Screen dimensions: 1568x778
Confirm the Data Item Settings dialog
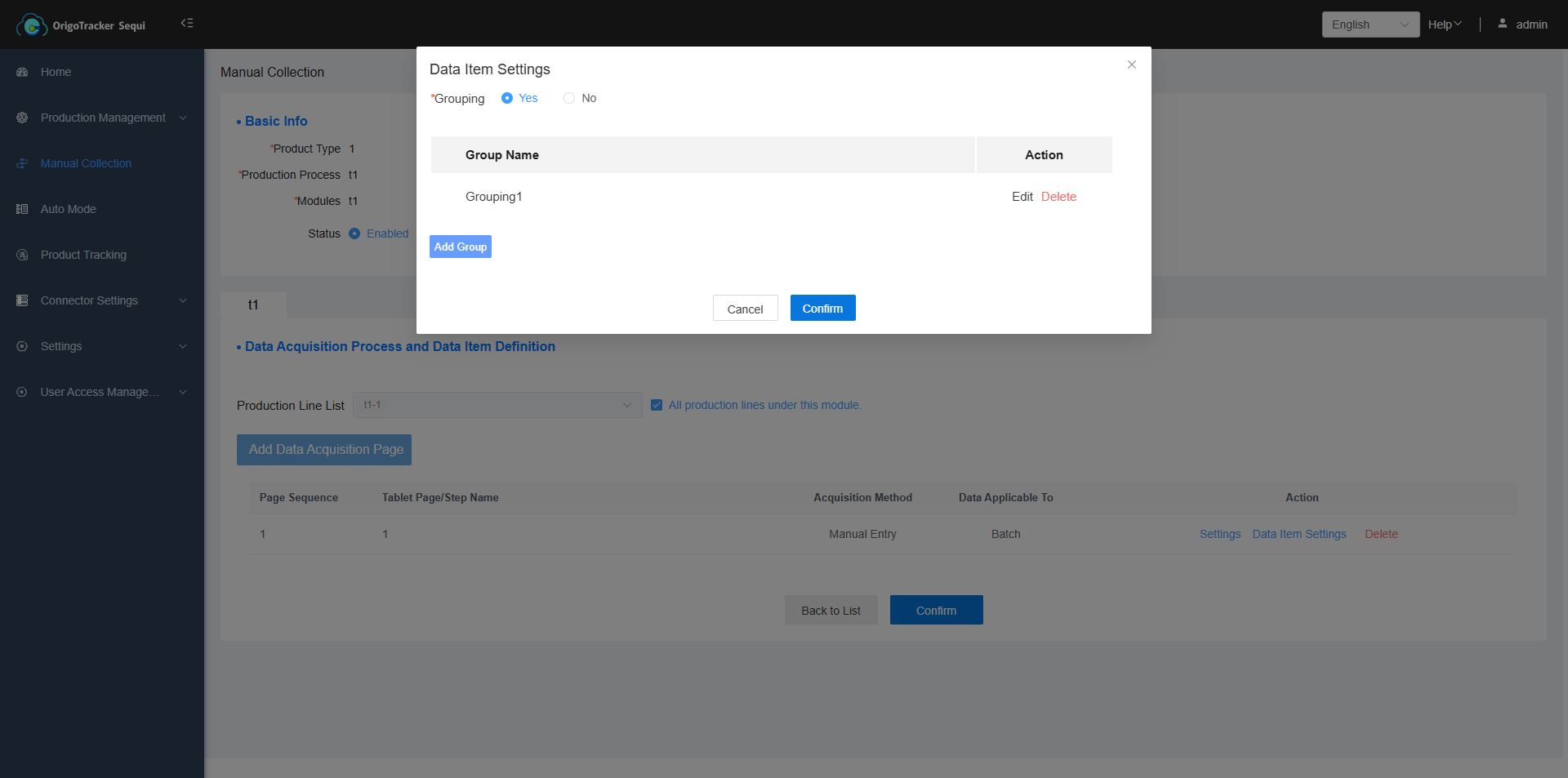coord(822,308)
